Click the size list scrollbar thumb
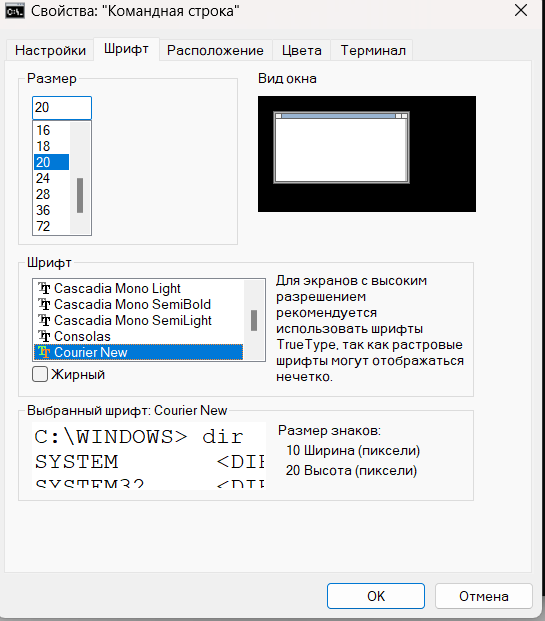Image resolution: width=545 pixels, height=621 pixels. (x=80, y=195)
